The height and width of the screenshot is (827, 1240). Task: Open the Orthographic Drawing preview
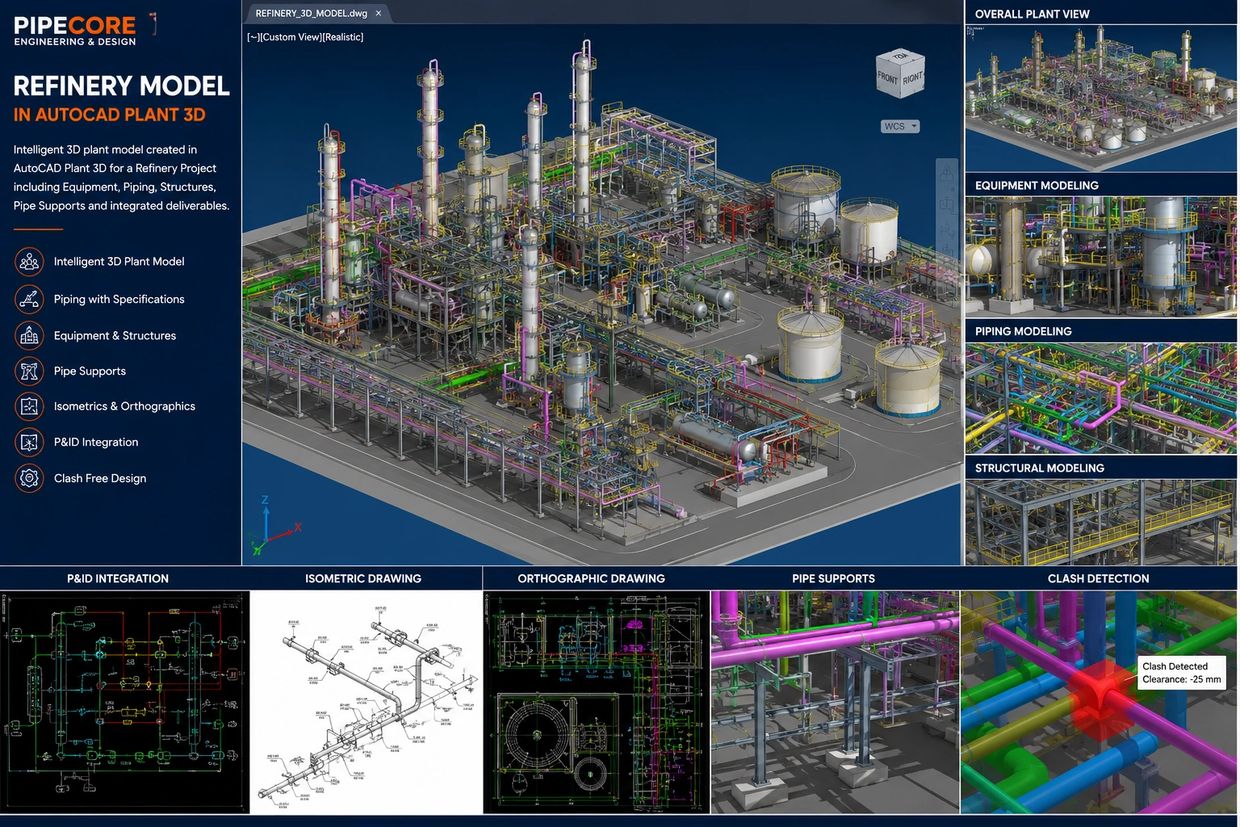[x=597, y=701]
